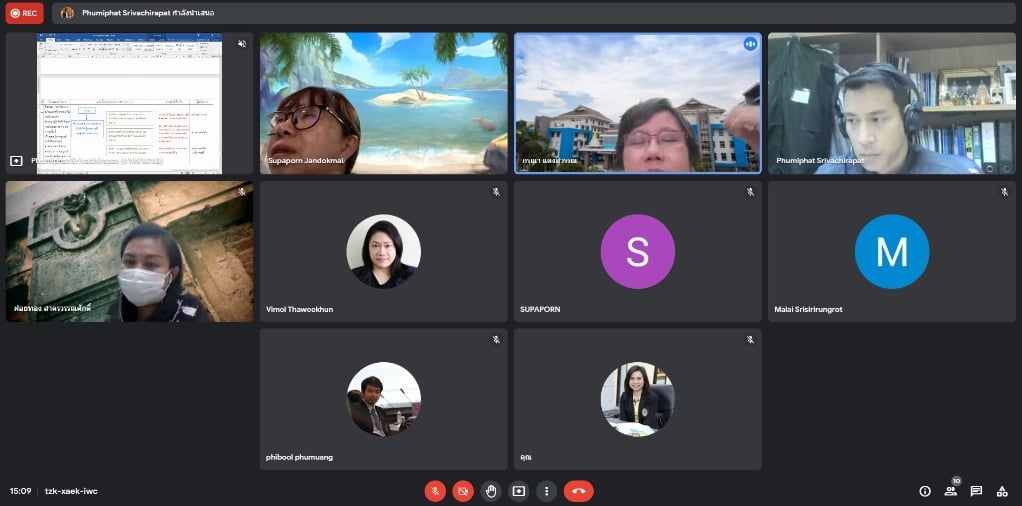The width and height of the screenshot is (1022, 506).
Task: Open the meeting details info icon
Action: pos(924,491)
